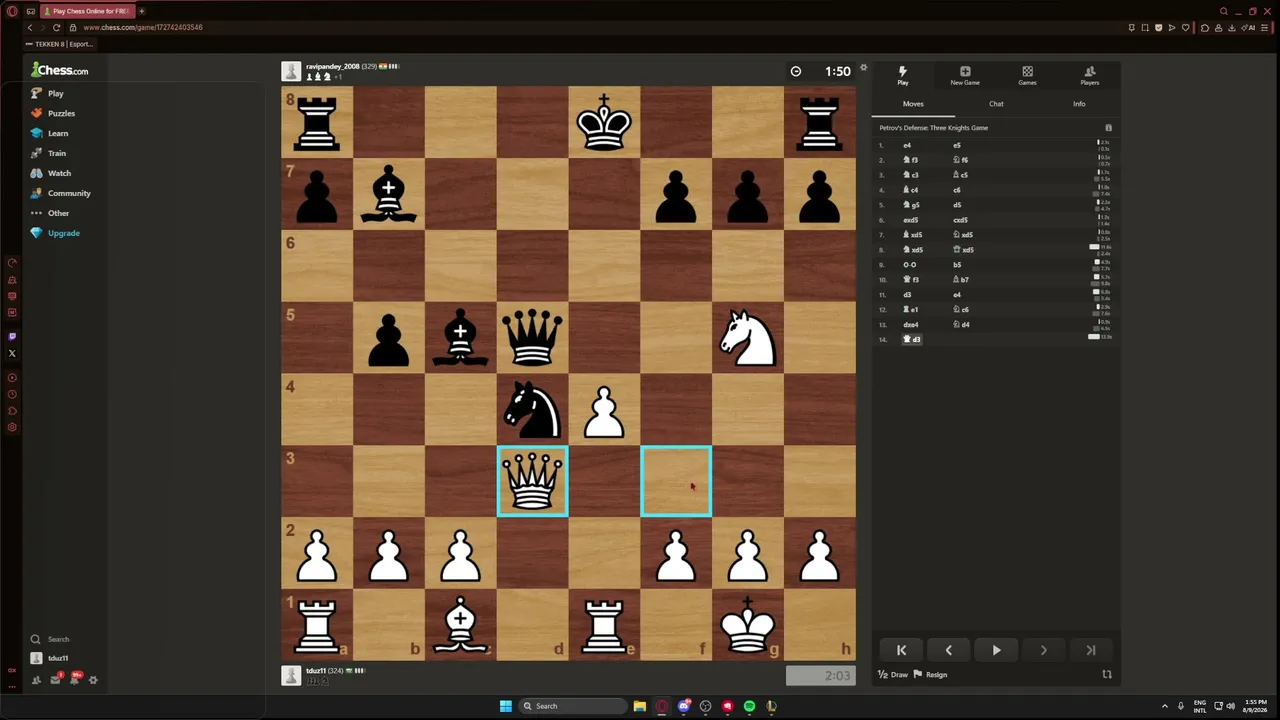Open the Windows Start menu
The width and height of the screenshot is (1280, 720).
[506, 706]
